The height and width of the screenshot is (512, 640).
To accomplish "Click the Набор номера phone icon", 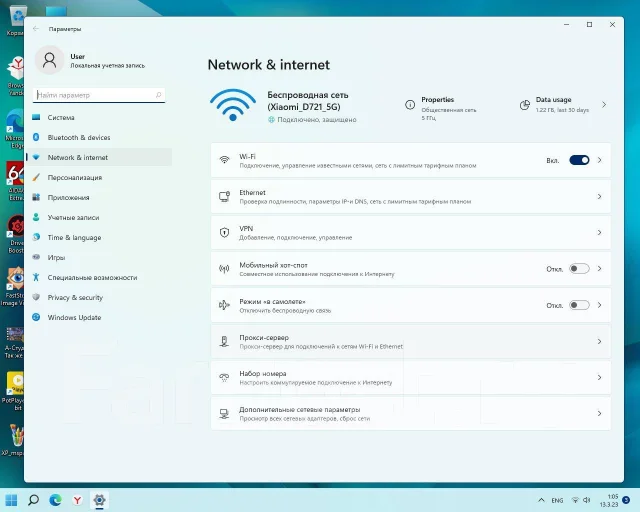I will pyautogui.click(x=224, y=377).
